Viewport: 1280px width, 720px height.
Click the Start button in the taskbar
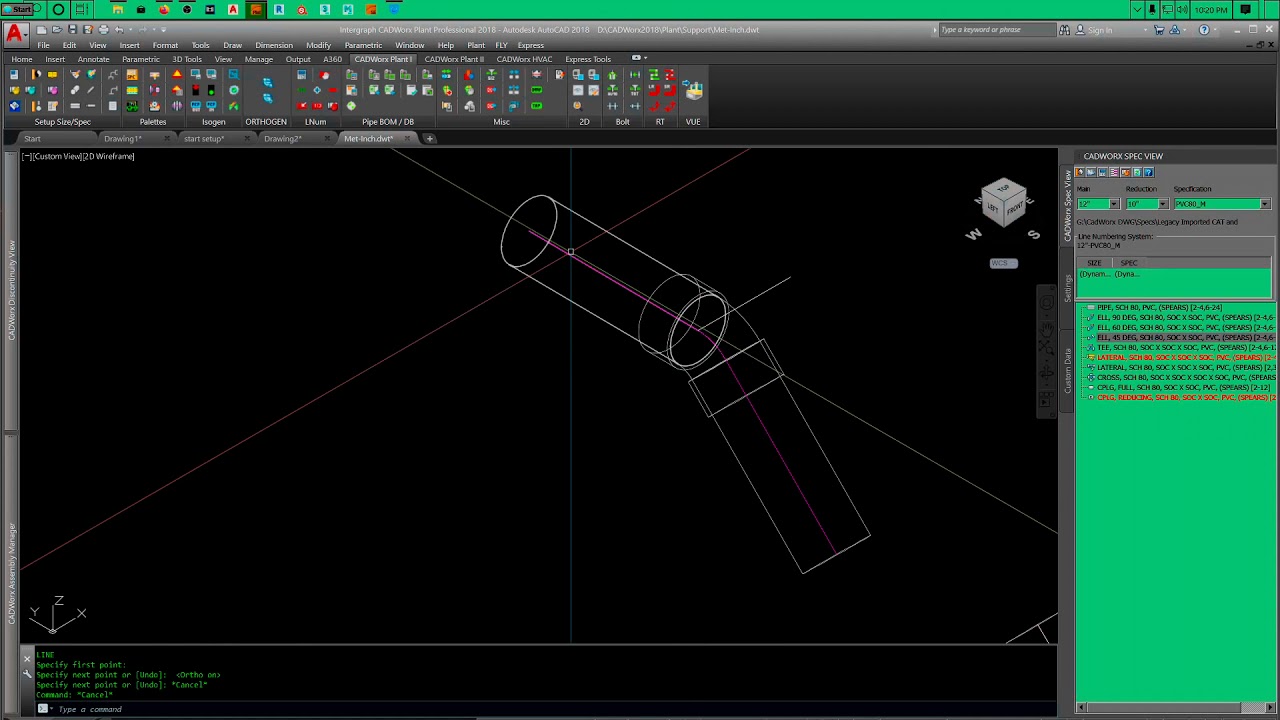pyautogui.click(x=18, y=9)
